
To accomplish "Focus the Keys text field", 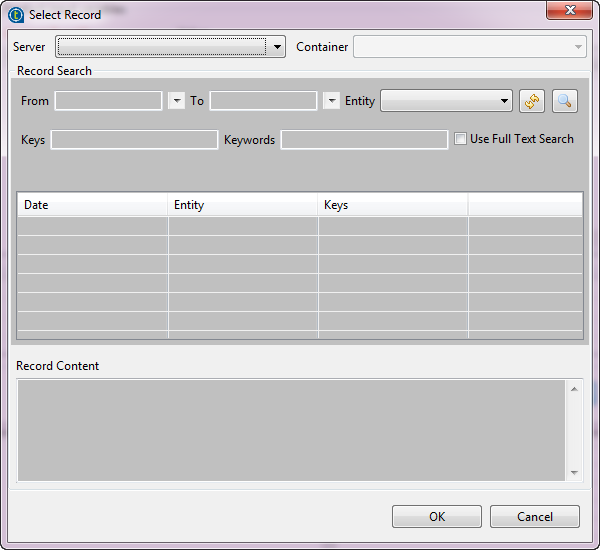I will (x=134, y=140).
